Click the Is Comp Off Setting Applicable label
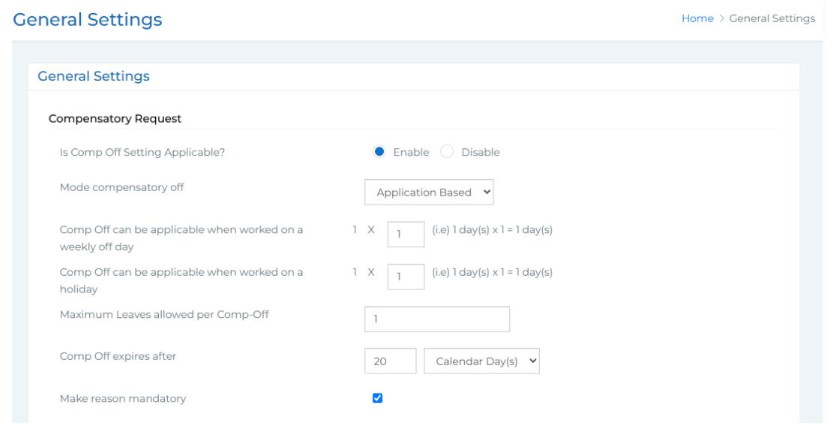 tap(142, 152)
